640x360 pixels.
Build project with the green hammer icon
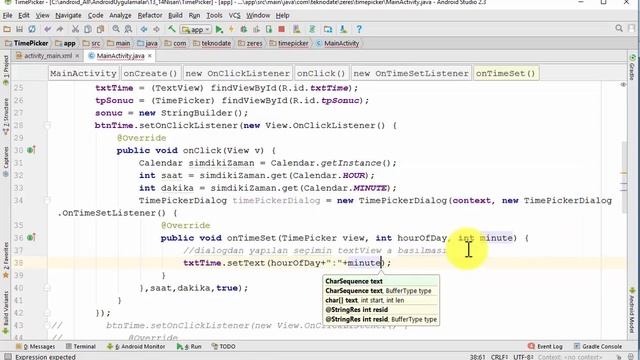click(x=171, y=29)
